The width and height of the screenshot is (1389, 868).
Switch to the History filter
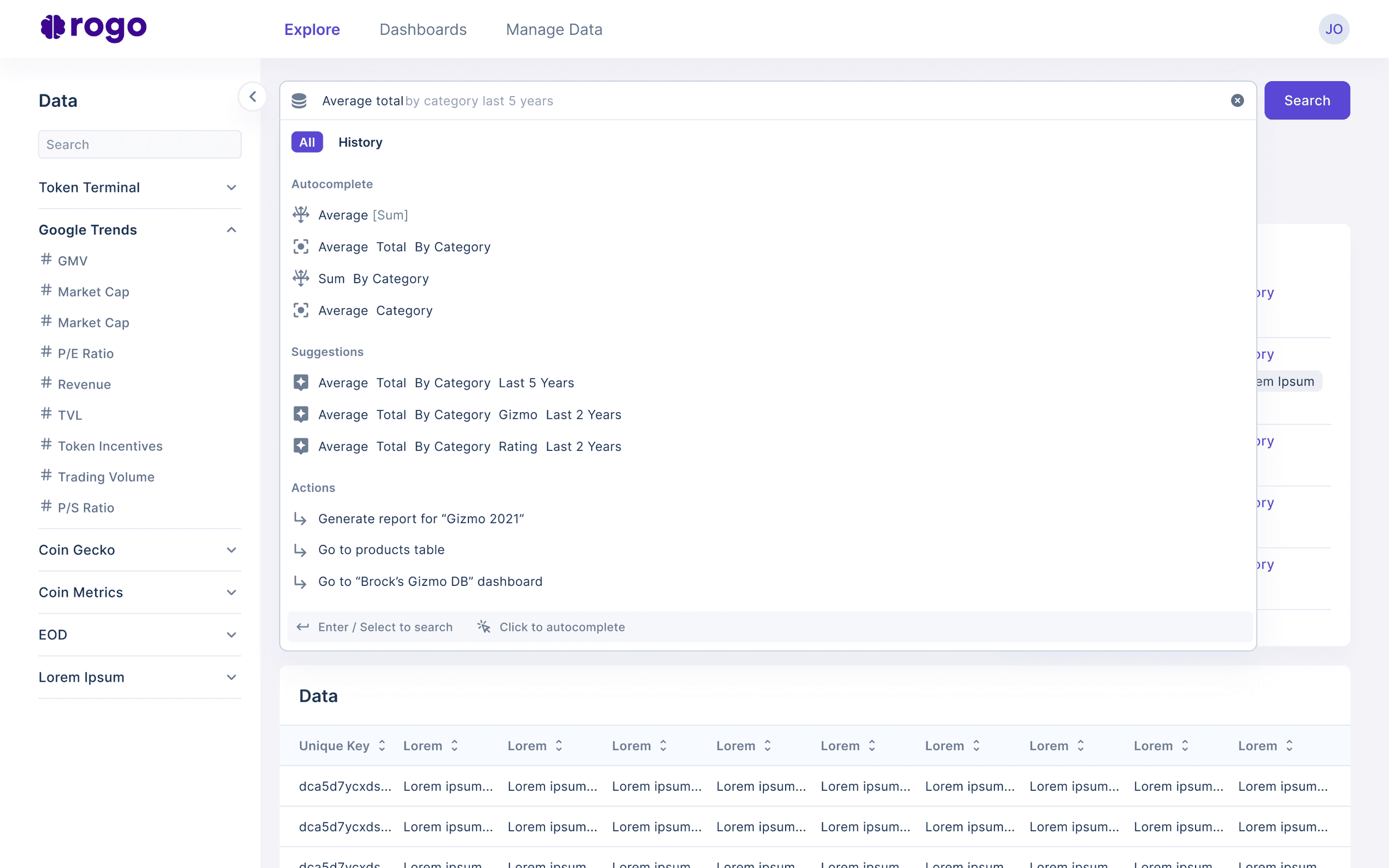(360, 142)
